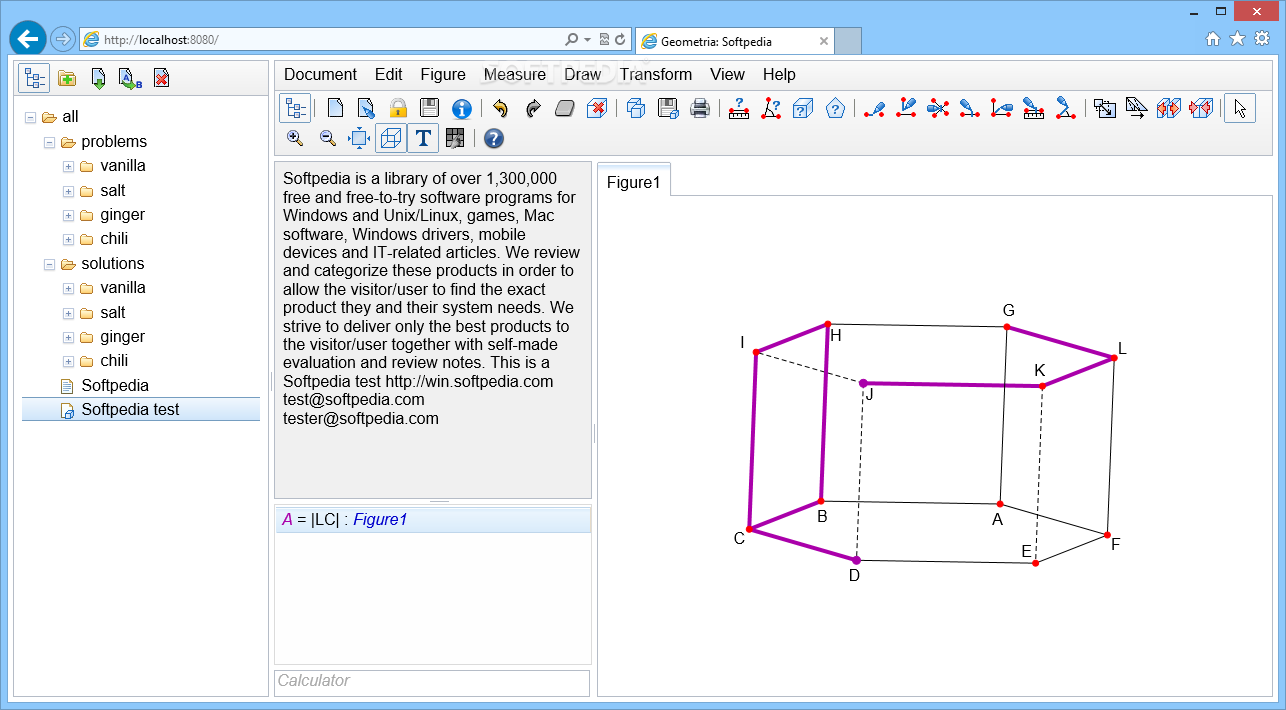Click the delete document red X icon

pyautogui.click(x=161, y=78)
